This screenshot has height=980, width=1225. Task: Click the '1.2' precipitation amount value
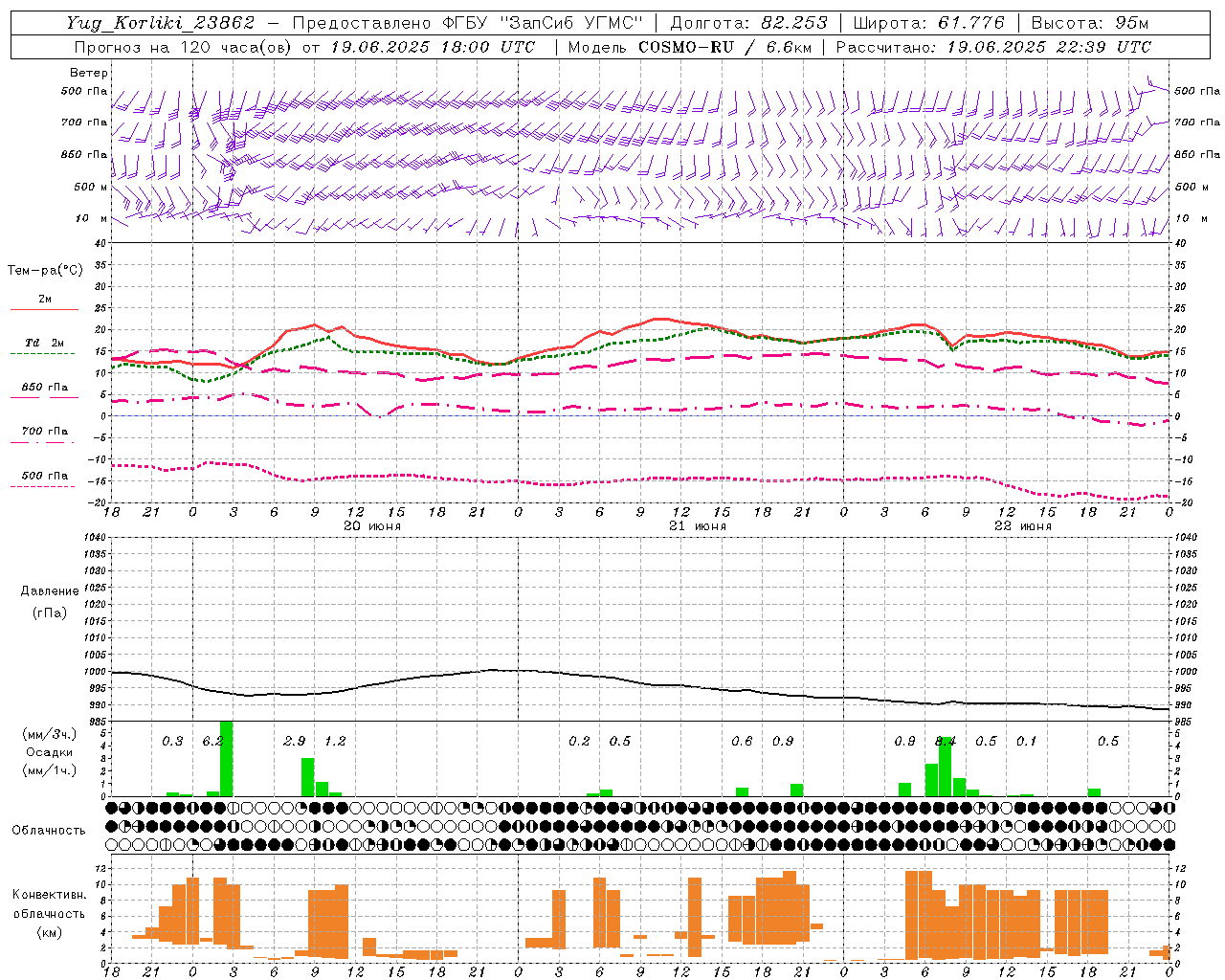point(335,741)
